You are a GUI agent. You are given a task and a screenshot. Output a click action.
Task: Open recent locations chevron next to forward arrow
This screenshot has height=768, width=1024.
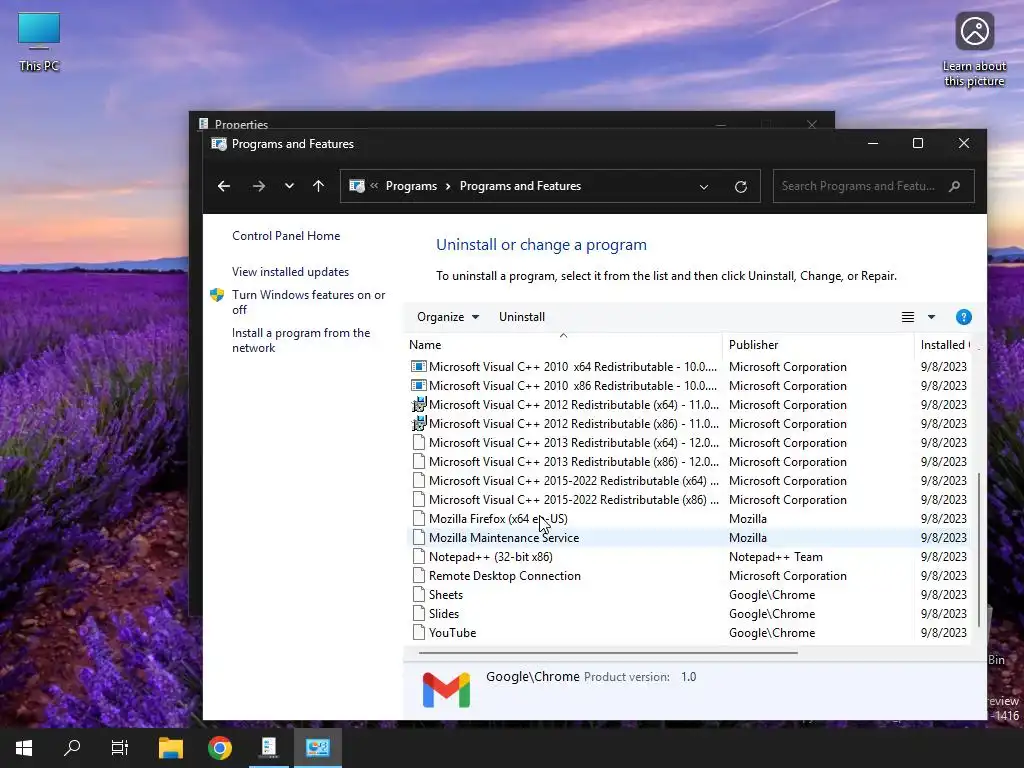pyautogui.click(x=289, y=186)
